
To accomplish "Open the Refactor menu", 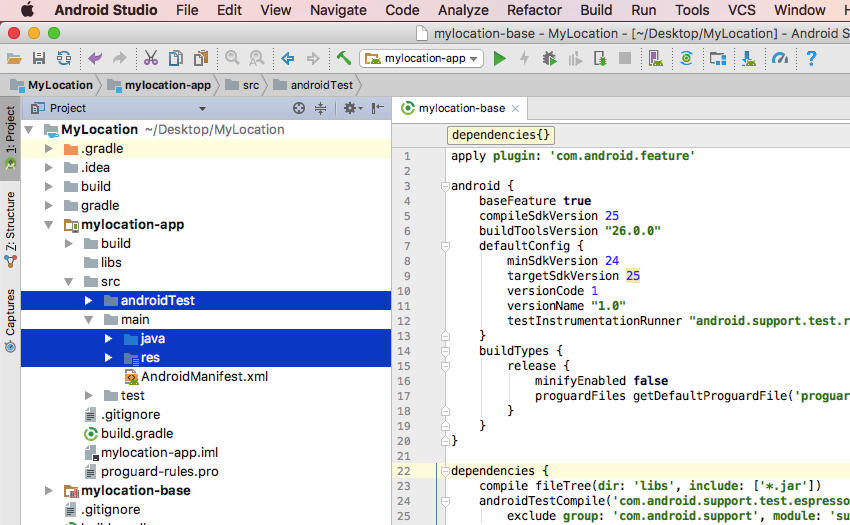I will [x=534, y=10].
